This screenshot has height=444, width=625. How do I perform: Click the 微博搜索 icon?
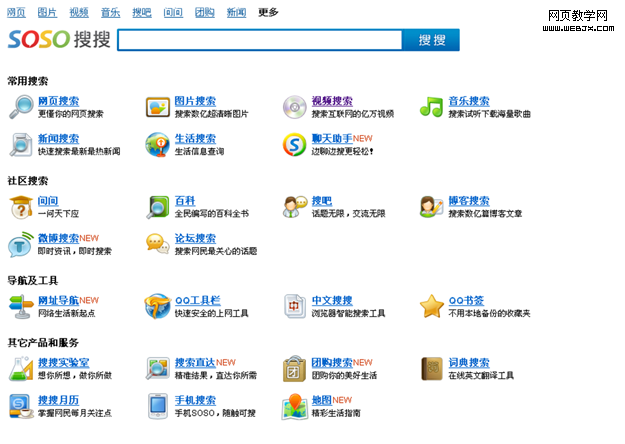click(21, 244)
